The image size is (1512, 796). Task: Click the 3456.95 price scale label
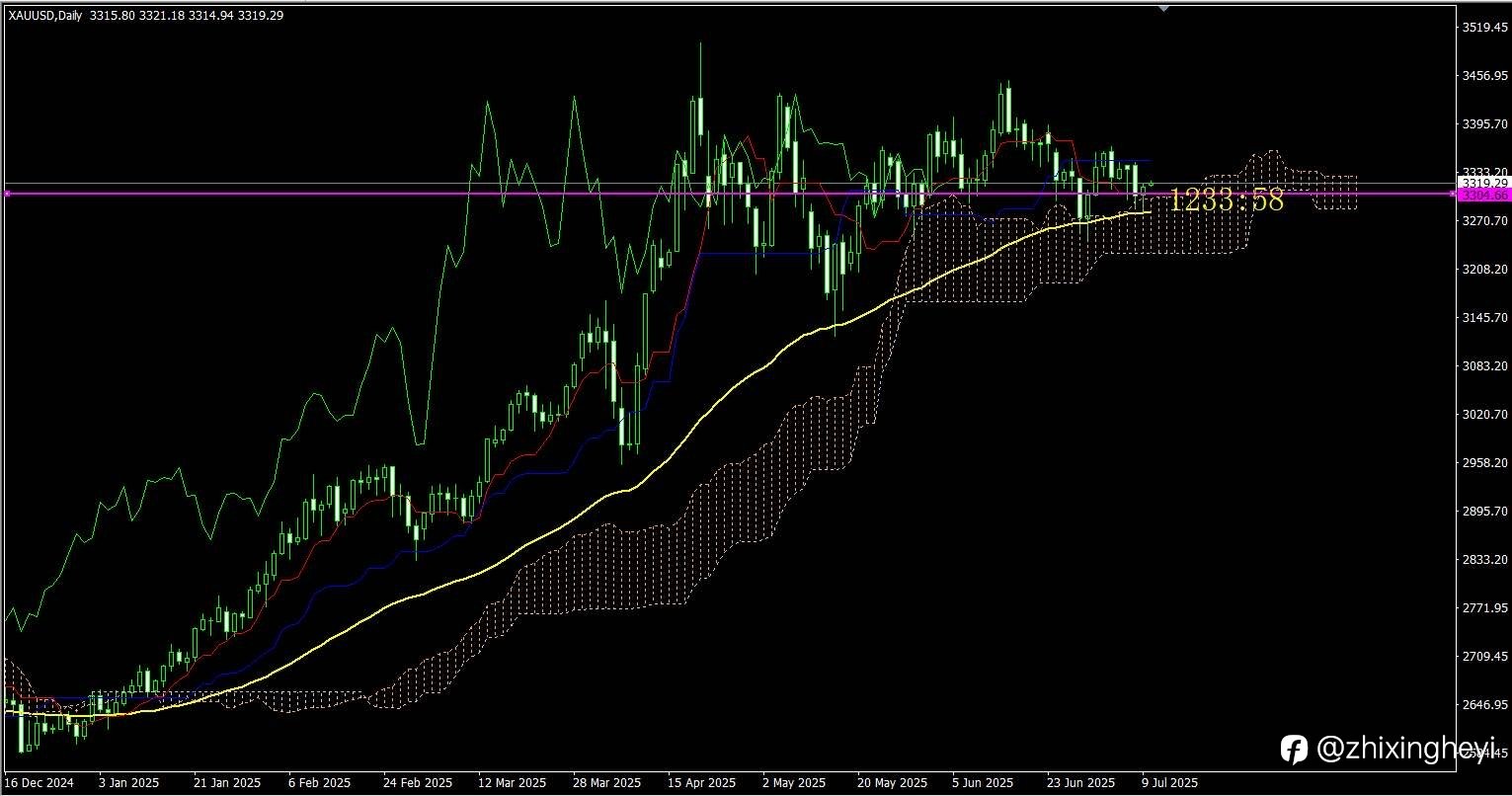click(1484, 76)
